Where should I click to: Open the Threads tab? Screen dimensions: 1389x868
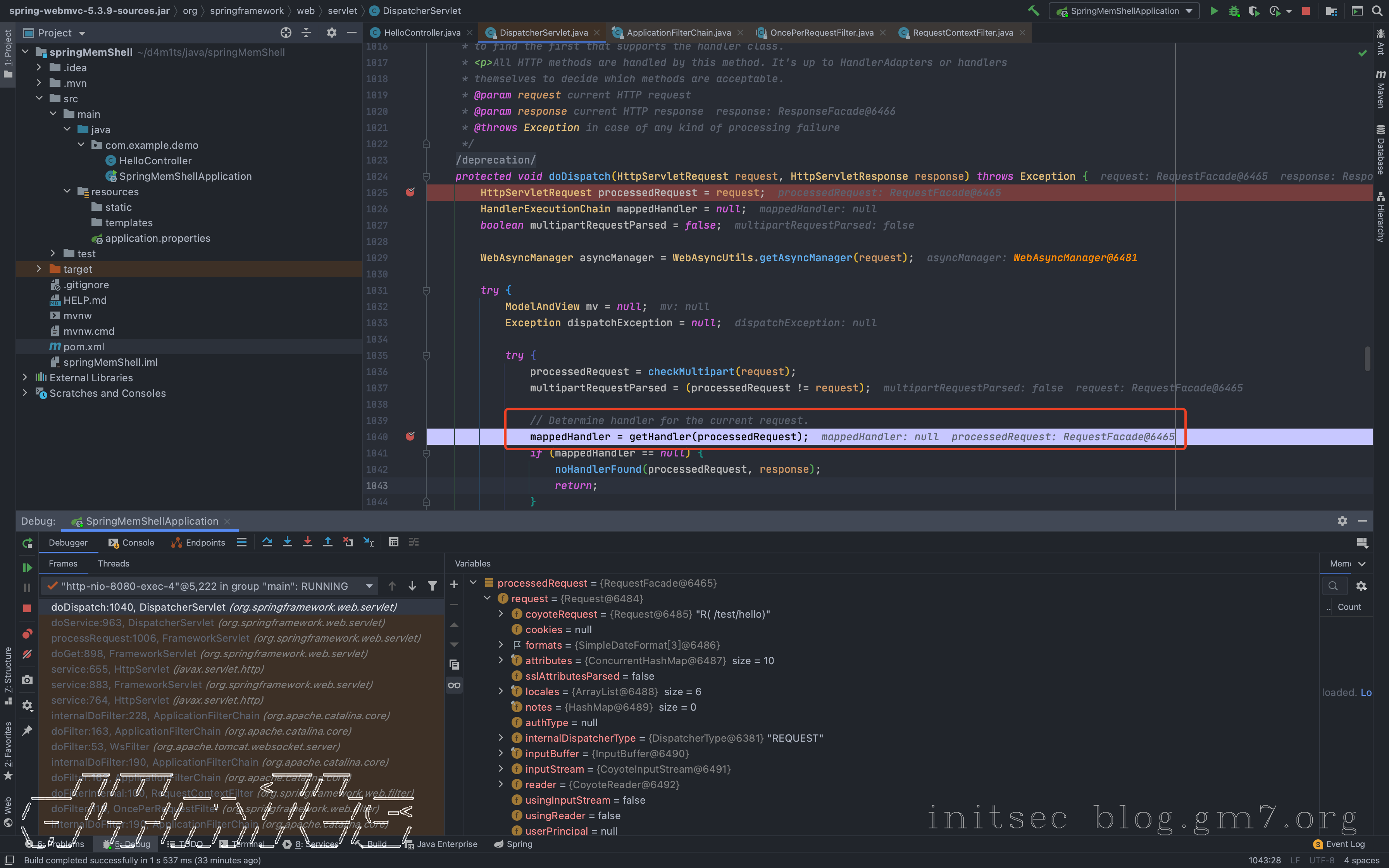(x=113, y=563)
